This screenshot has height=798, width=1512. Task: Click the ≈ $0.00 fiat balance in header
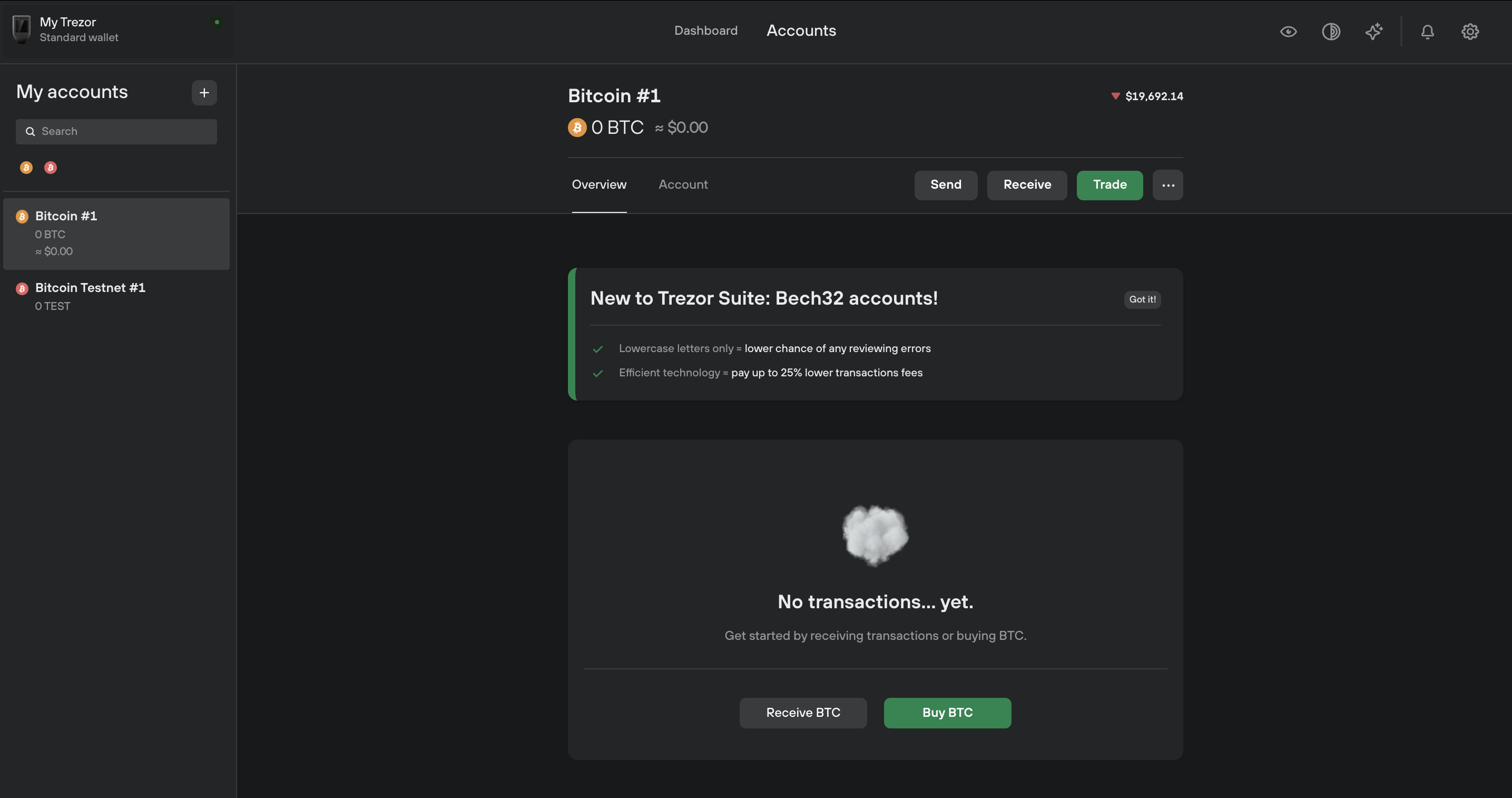pyautogui.click(x=681, y=128)
